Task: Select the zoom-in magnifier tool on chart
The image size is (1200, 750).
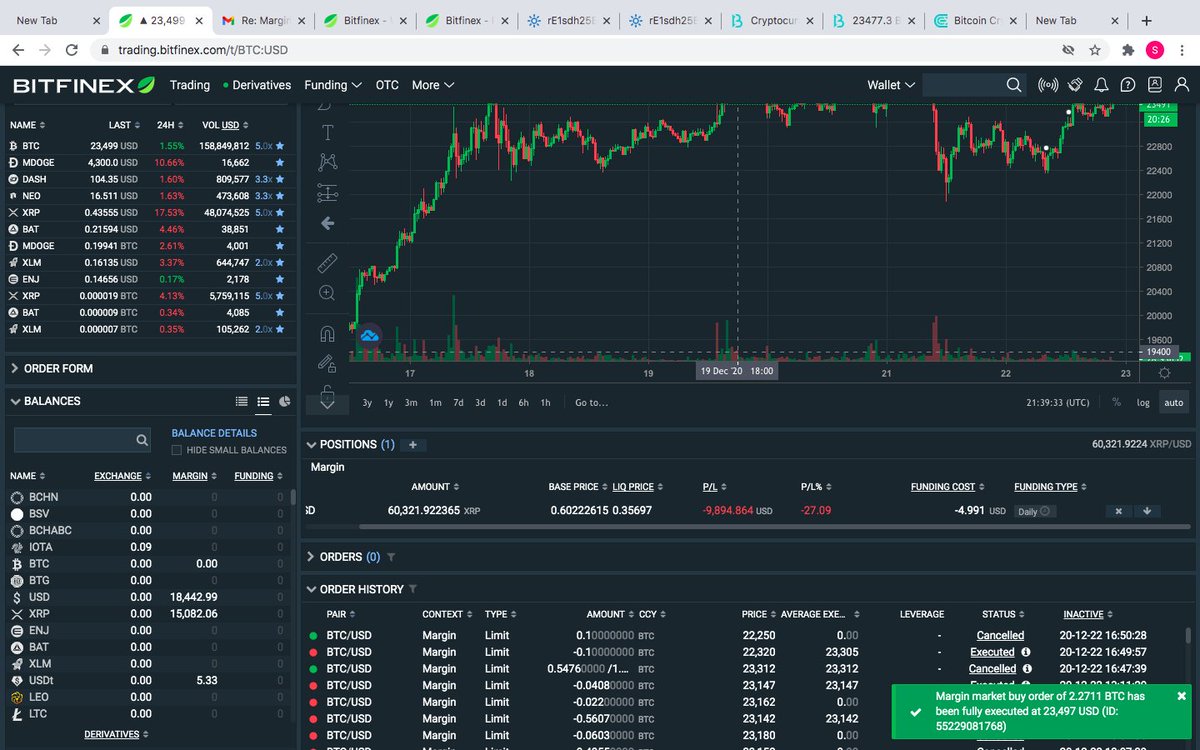Action: (x=327, y=293)
